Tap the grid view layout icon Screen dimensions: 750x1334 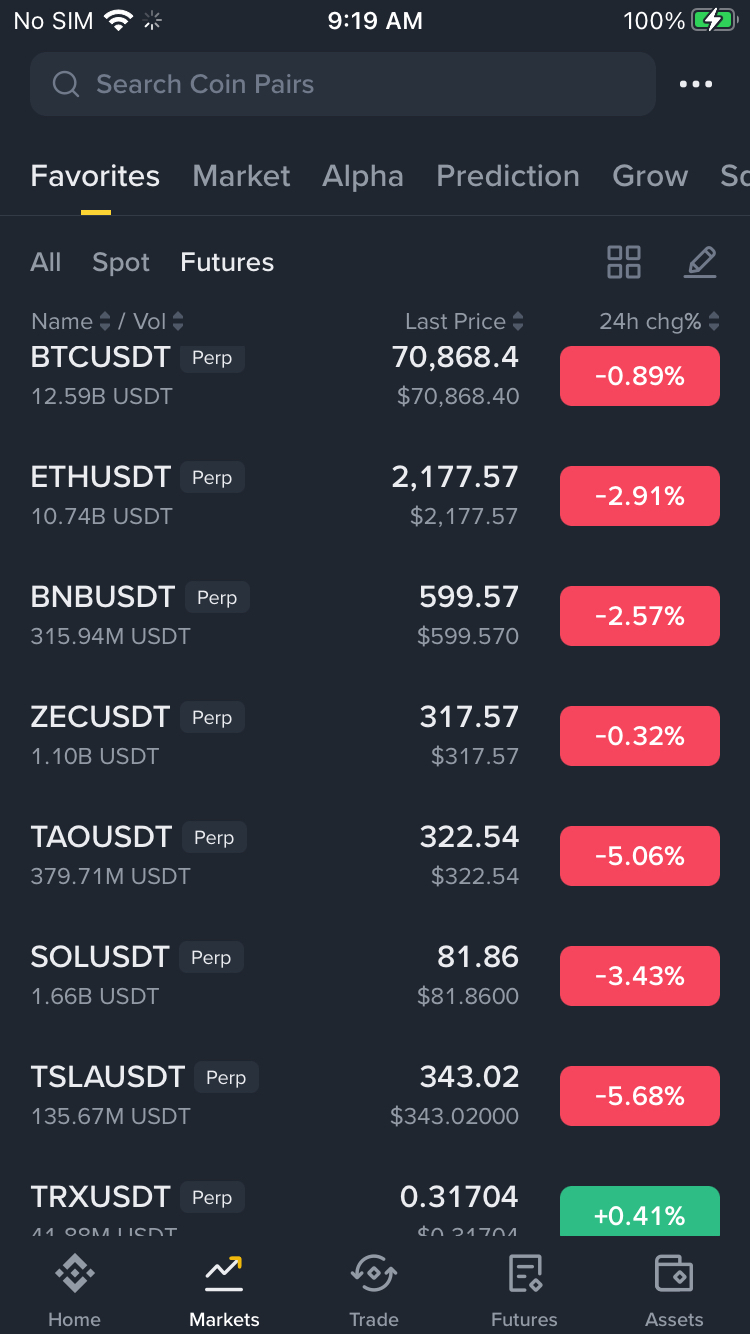coord(624,262)
